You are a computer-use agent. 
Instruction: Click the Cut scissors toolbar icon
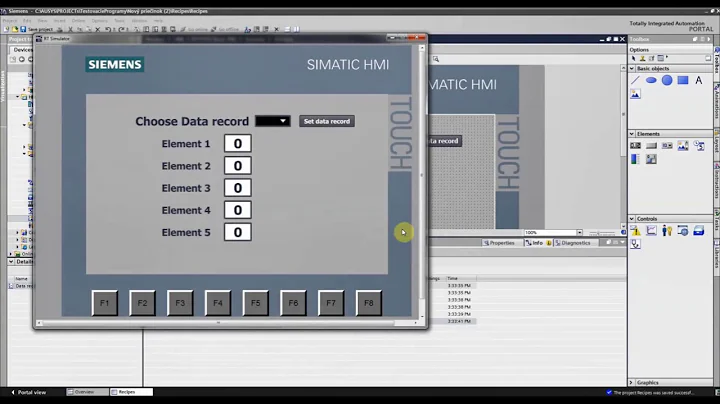pyautogui.click(x=70, y=29)
